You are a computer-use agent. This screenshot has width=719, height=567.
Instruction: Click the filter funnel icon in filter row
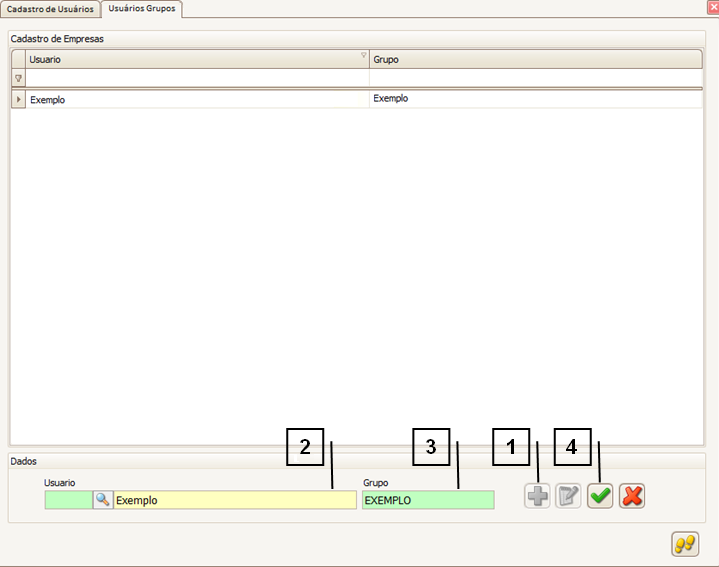pos(18,78)
